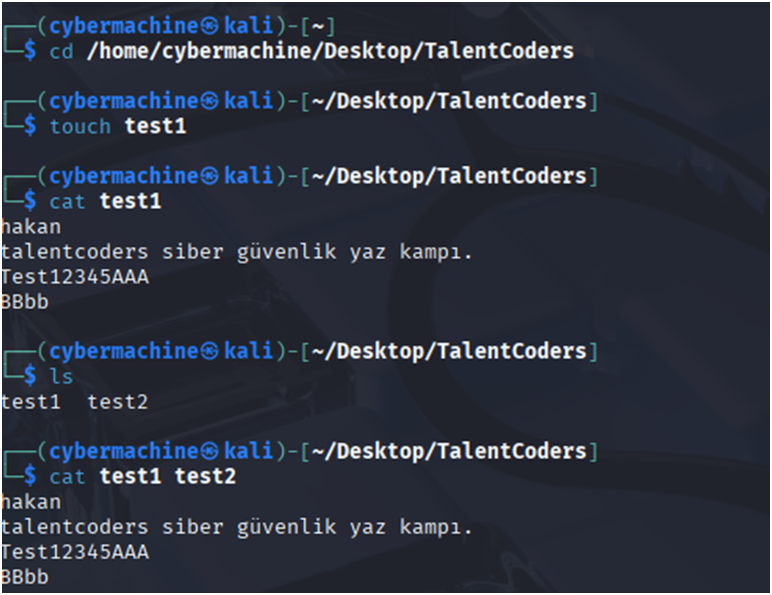Click first 'BBbb' output line
The image size is (772, 595).
[x=25, y=302]
